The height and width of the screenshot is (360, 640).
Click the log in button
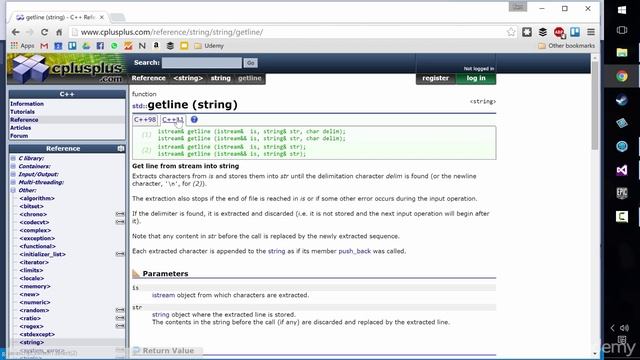coord(476,78)
